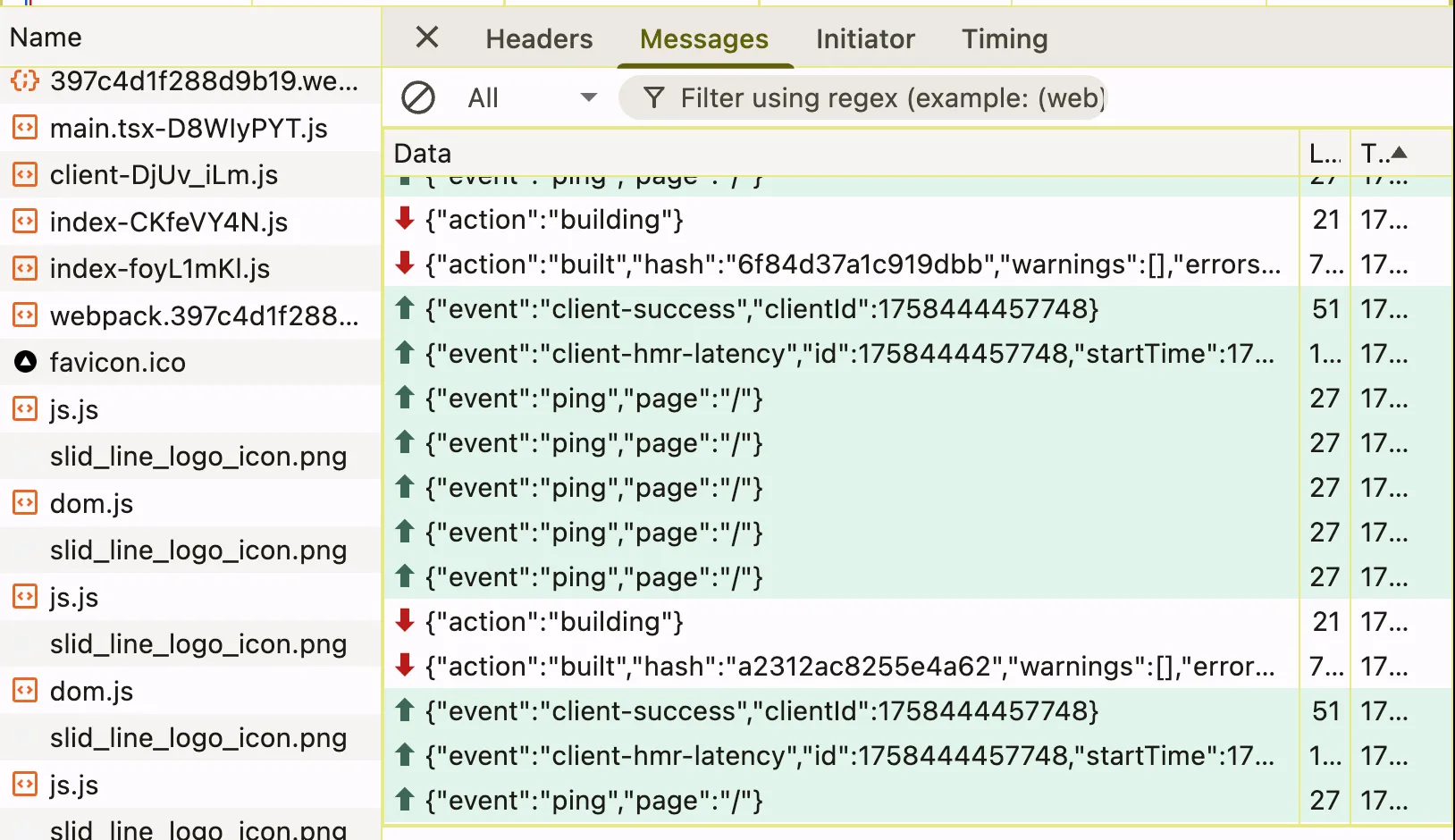Switch to the Initiator tab
Viewport: 1455px width, 840px height.
tap(865, 39)
